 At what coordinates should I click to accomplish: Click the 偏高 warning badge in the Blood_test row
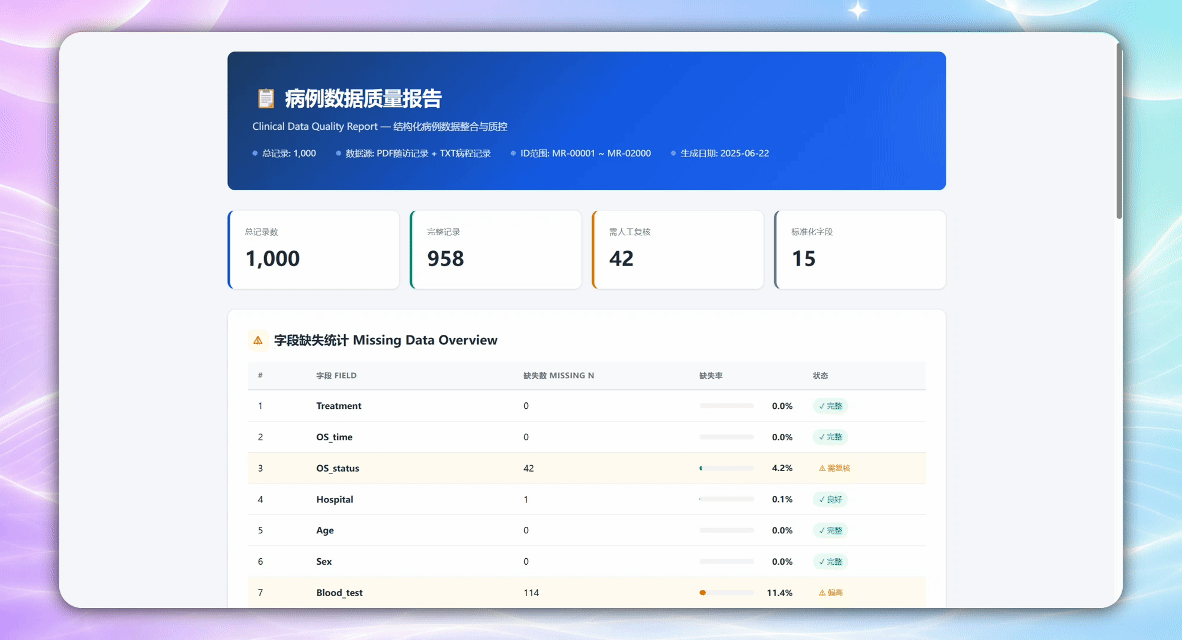(x=830, y=593)
